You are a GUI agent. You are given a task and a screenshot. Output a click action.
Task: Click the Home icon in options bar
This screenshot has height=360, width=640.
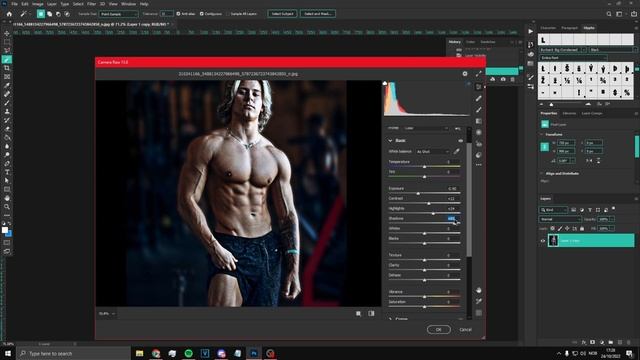point(9,14)
